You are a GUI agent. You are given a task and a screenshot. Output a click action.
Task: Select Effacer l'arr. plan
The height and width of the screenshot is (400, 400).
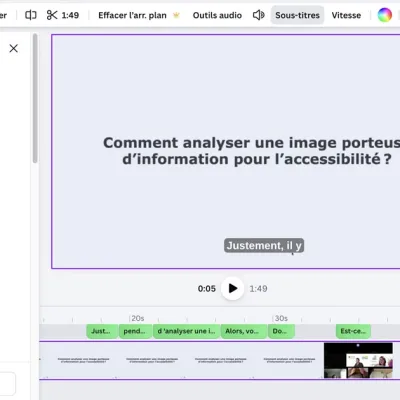coord(132,15)
